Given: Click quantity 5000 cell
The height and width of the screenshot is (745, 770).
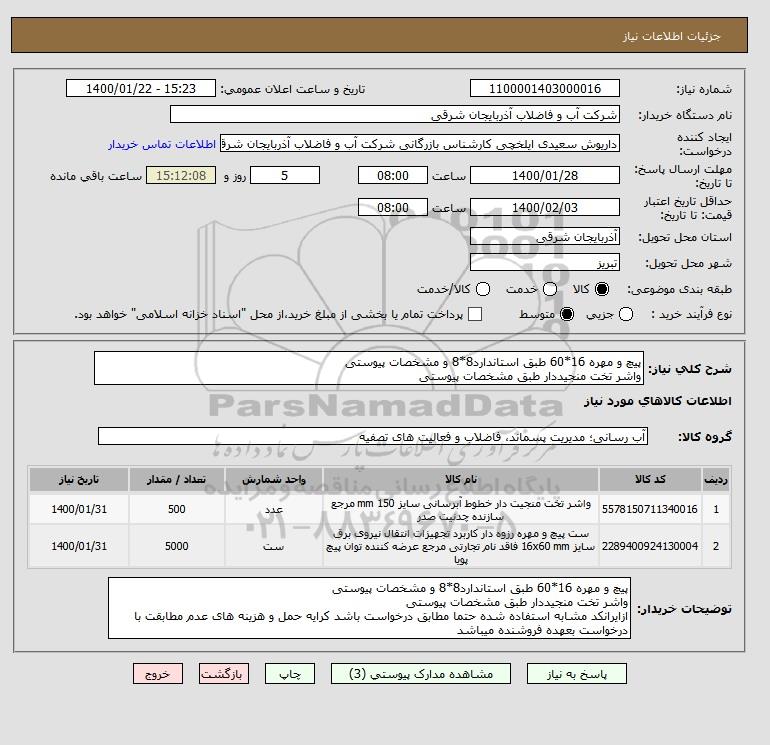Looking at the screenshot, I should pos(177,546).
